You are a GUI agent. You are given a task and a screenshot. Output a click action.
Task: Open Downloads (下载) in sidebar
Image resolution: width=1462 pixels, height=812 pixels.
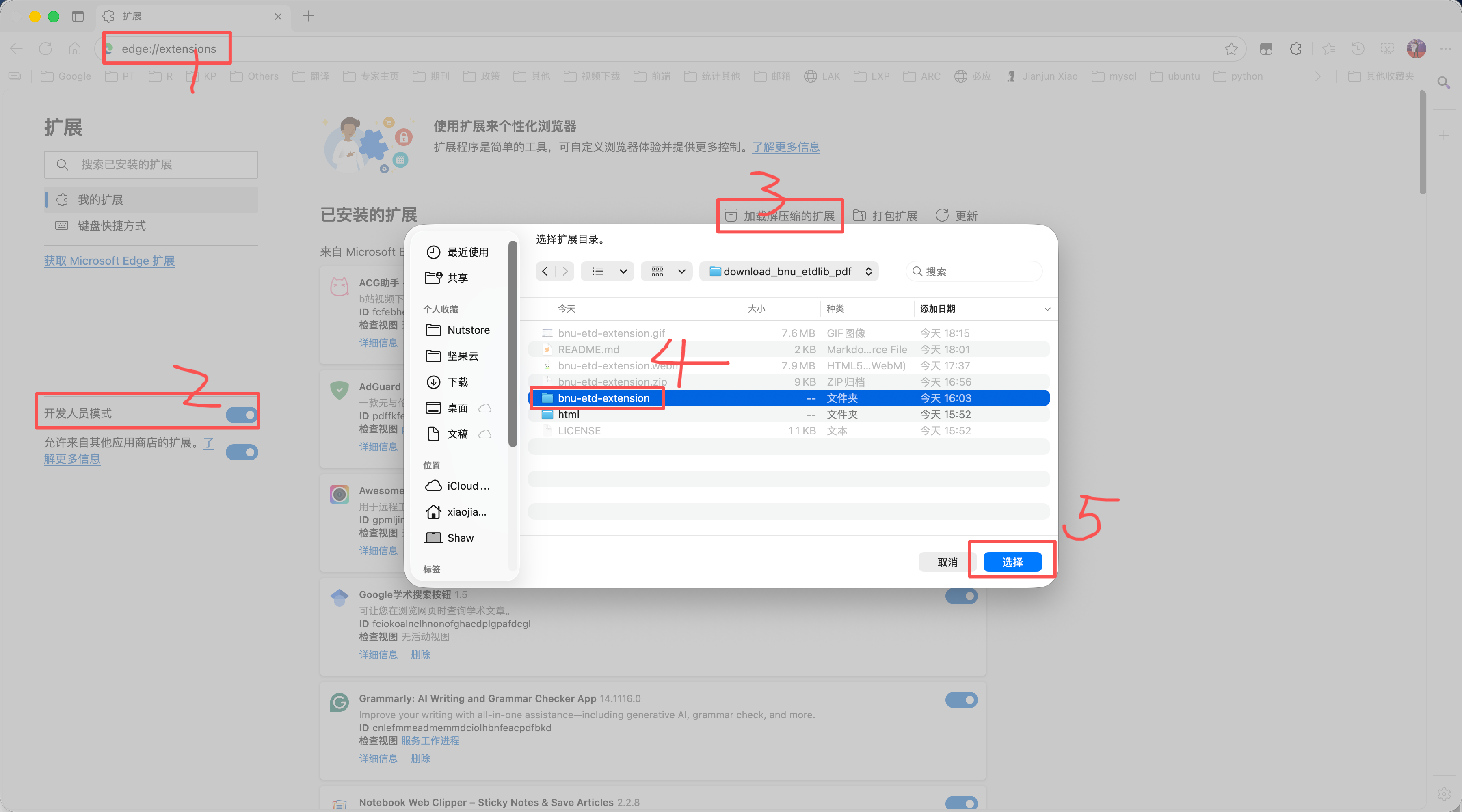[447, 382]
